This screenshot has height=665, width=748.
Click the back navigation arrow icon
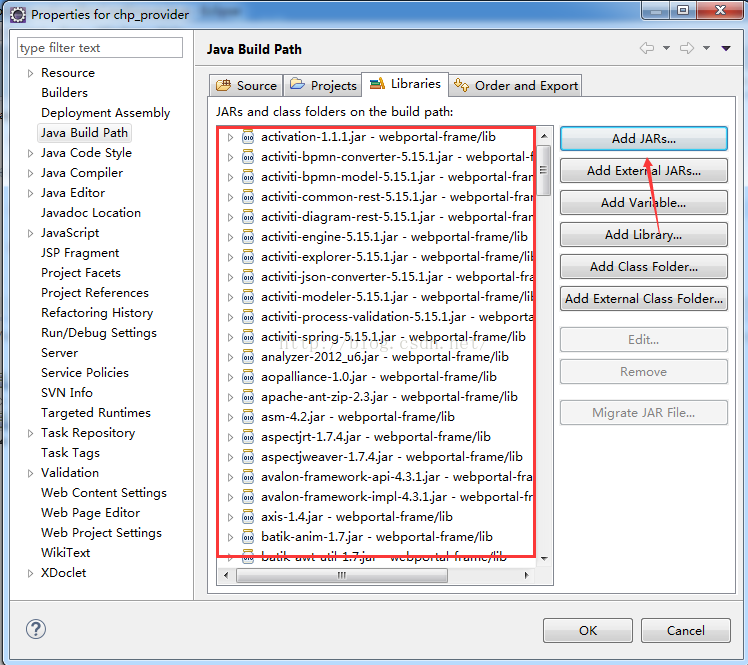click(646, 48)
